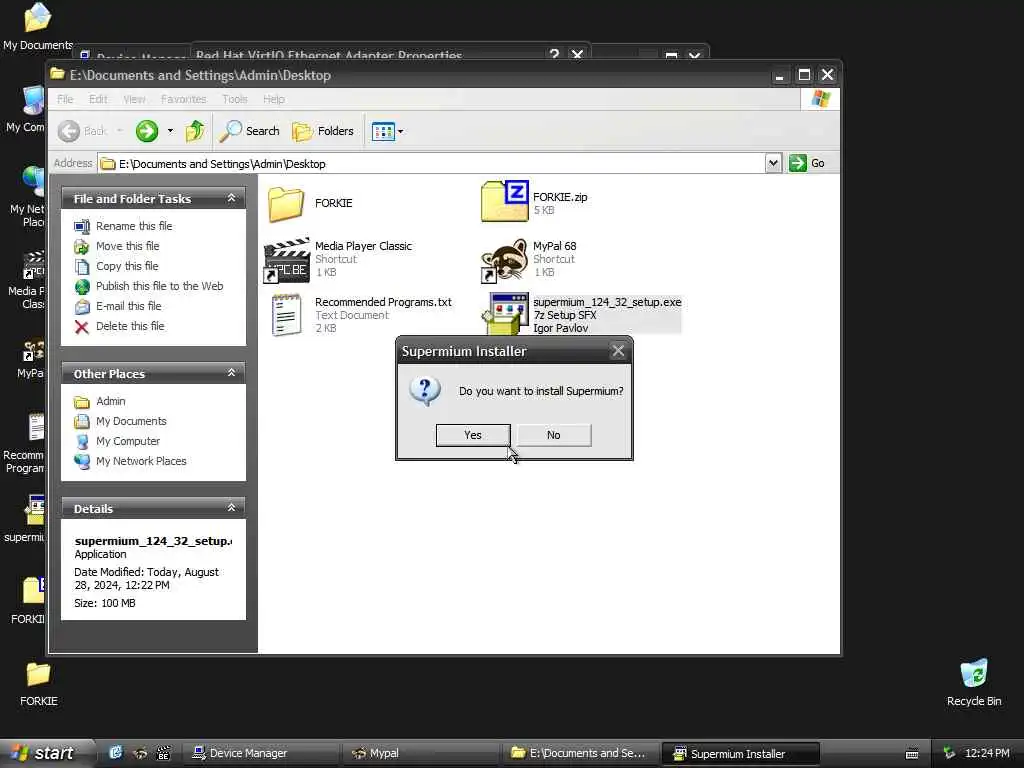Open the FORKIE folder icon in Explorer
The width and height of the screenshot is (1024, 768).
click(286, 203)
